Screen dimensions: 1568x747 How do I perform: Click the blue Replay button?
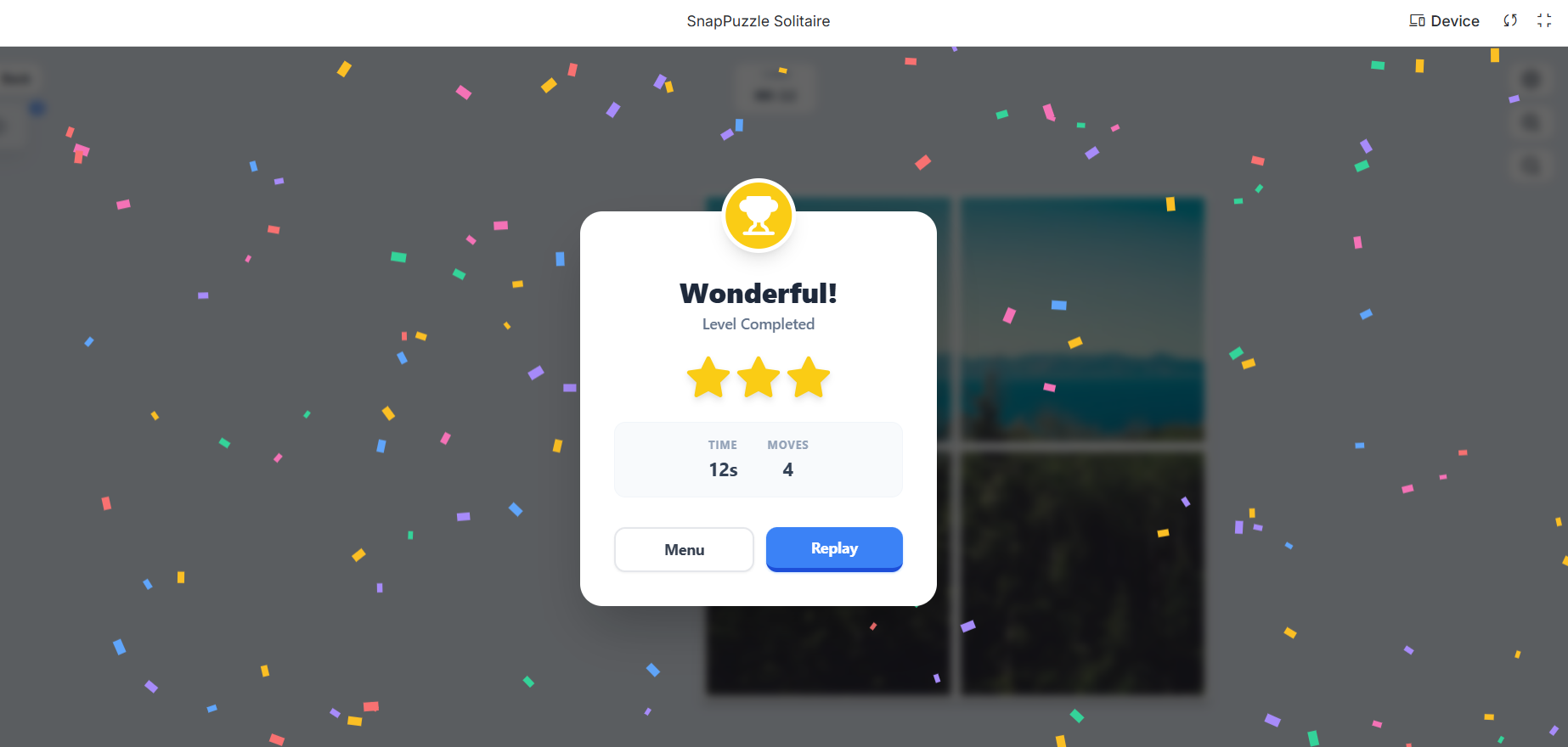click(x=834, y=548)
